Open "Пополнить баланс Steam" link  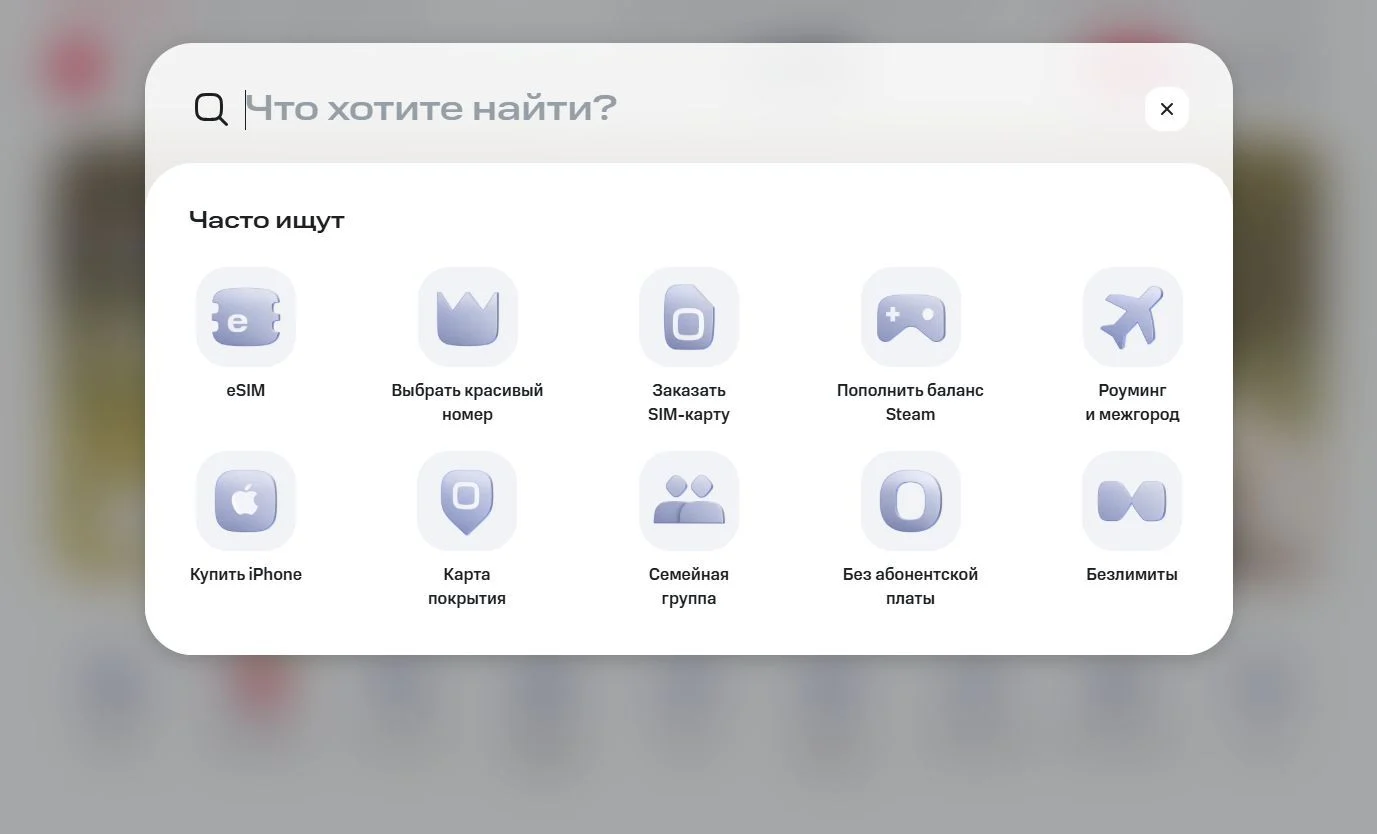pyautogui.click(x=910, y=402)
